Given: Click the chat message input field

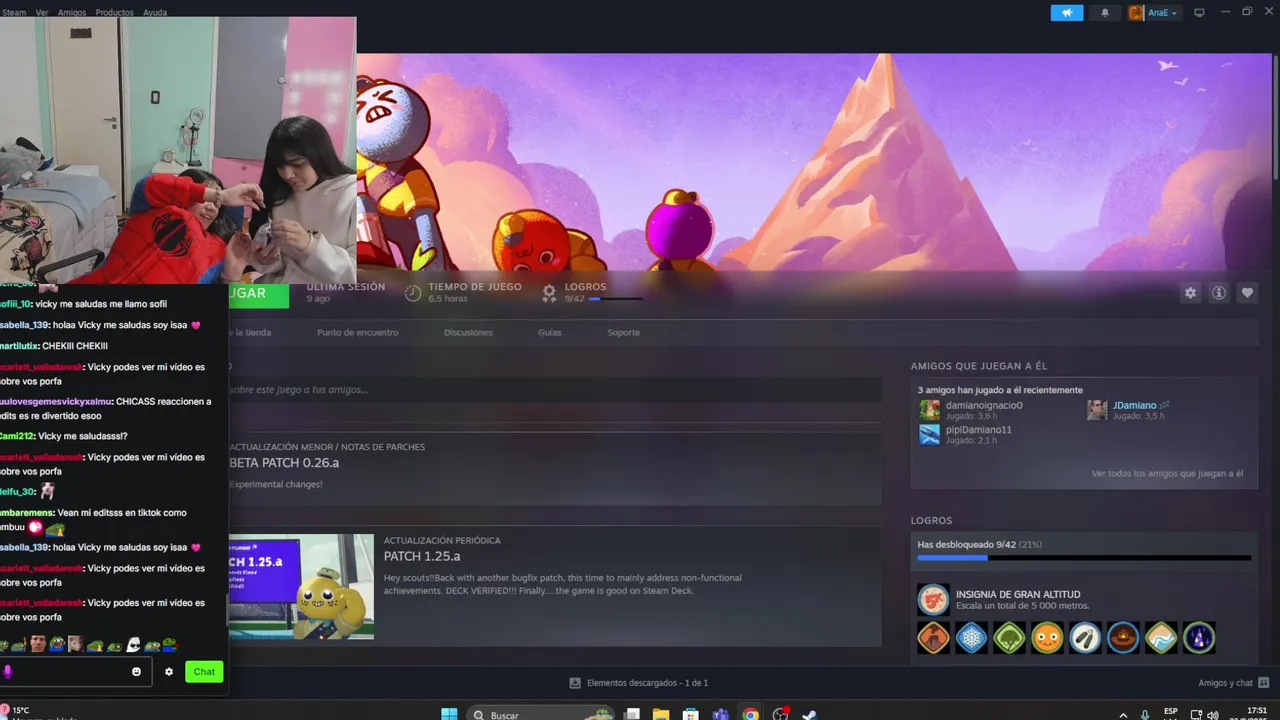Looking at the screenshot, I should coord(76,672).
